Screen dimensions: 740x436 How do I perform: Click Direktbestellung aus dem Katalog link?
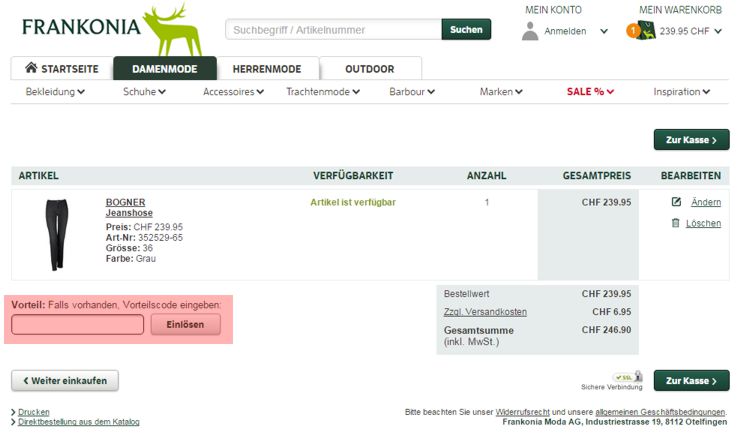click(x=79, y=422)
